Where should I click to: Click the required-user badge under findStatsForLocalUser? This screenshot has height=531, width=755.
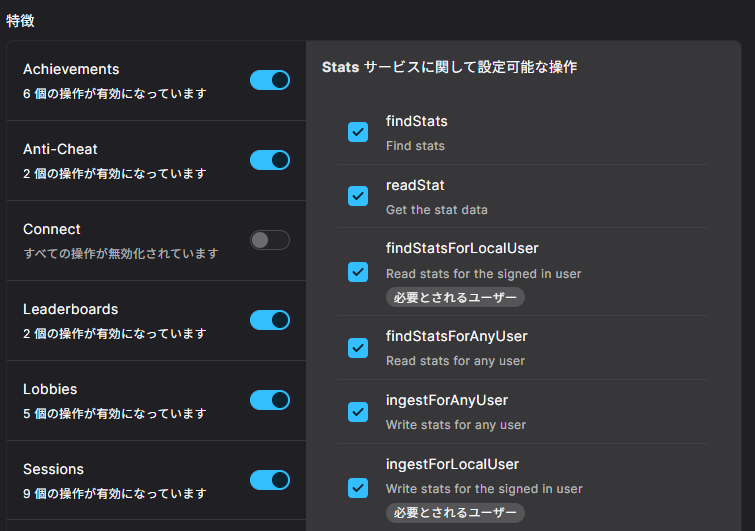coord(455,298)
